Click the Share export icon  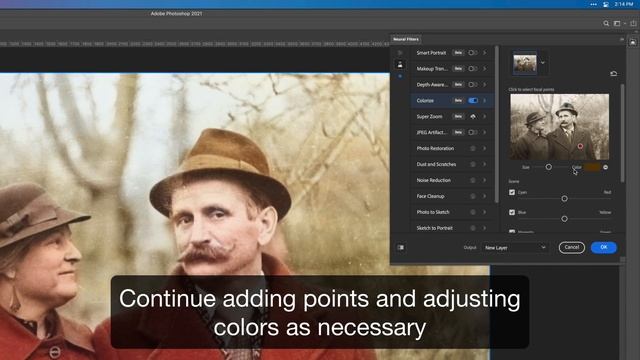click(633, 24)
